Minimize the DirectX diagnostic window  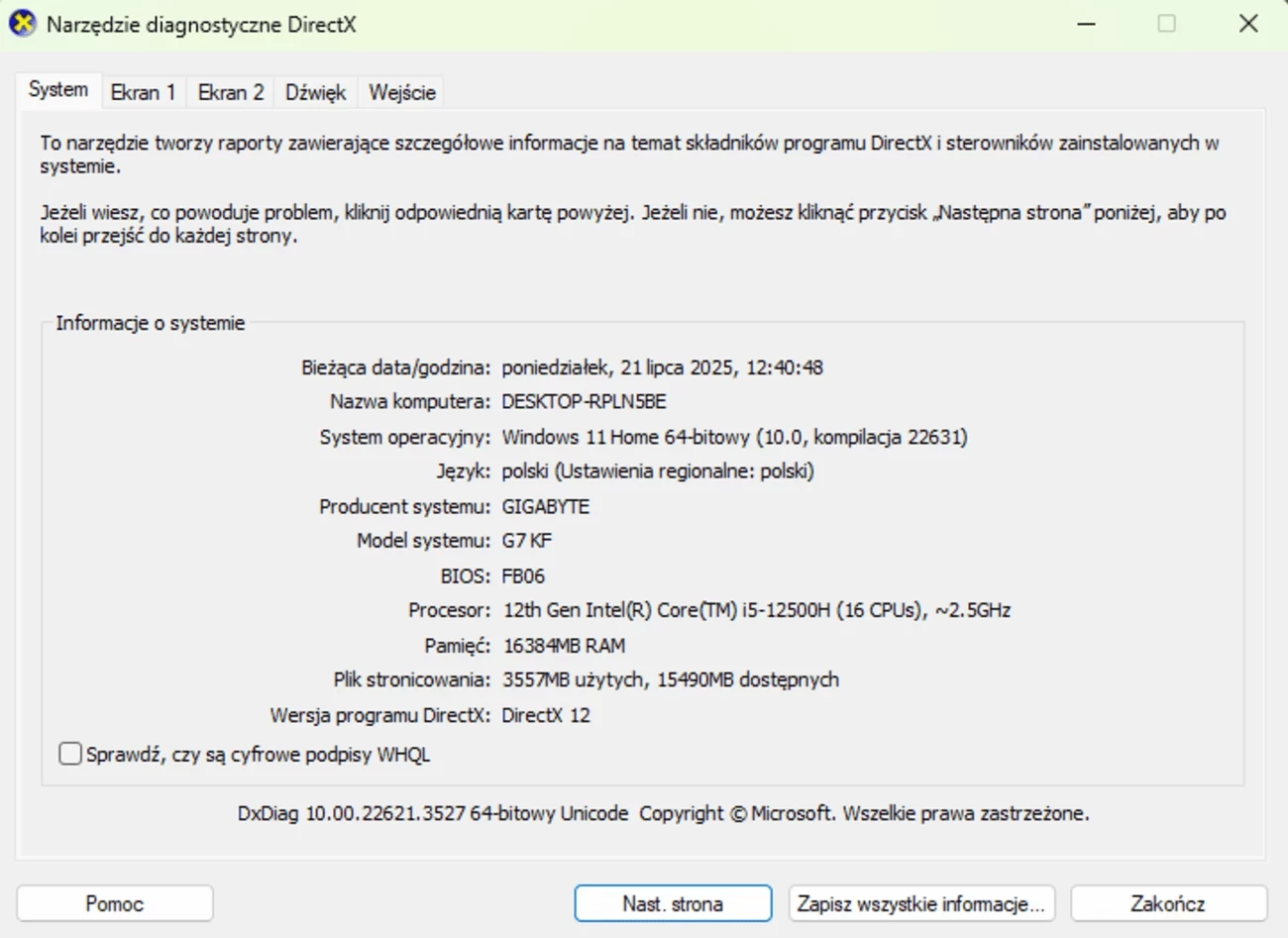coord(1086,24)
